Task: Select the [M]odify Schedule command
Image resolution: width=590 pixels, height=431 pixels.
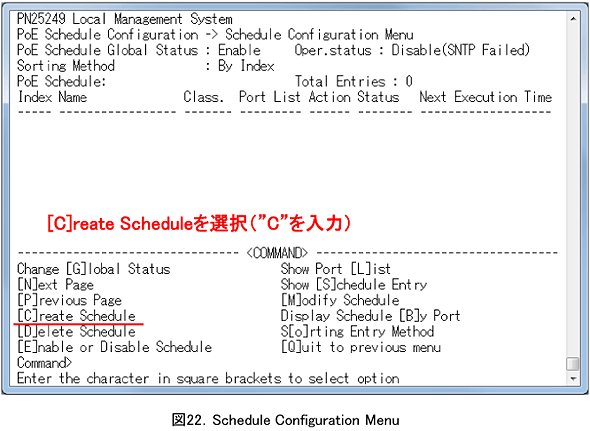Action: pyautogui.click(x=340, y=300)
